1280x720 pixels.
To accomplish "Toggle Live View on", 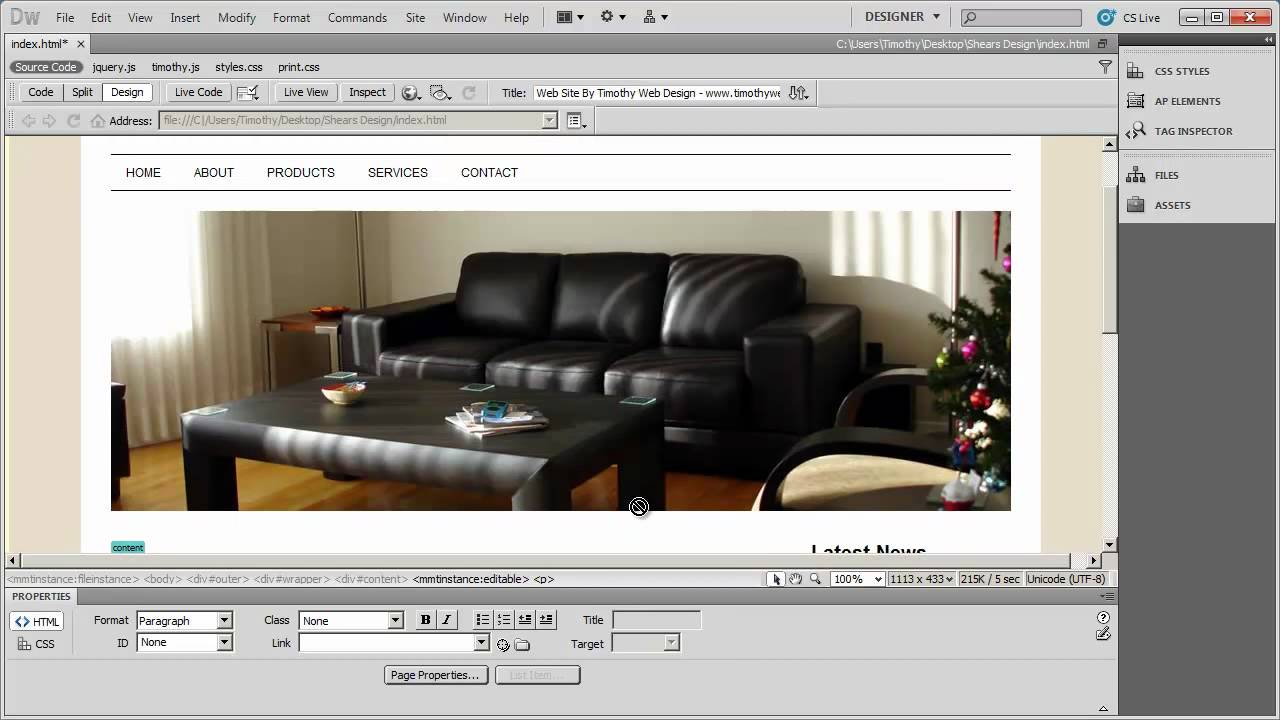I will (305, 92).
